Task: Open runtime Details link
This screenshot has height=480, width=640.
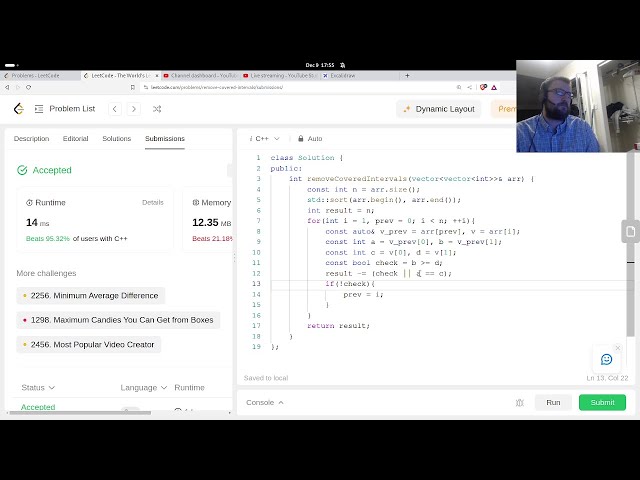Action: [x=153, y=202]
